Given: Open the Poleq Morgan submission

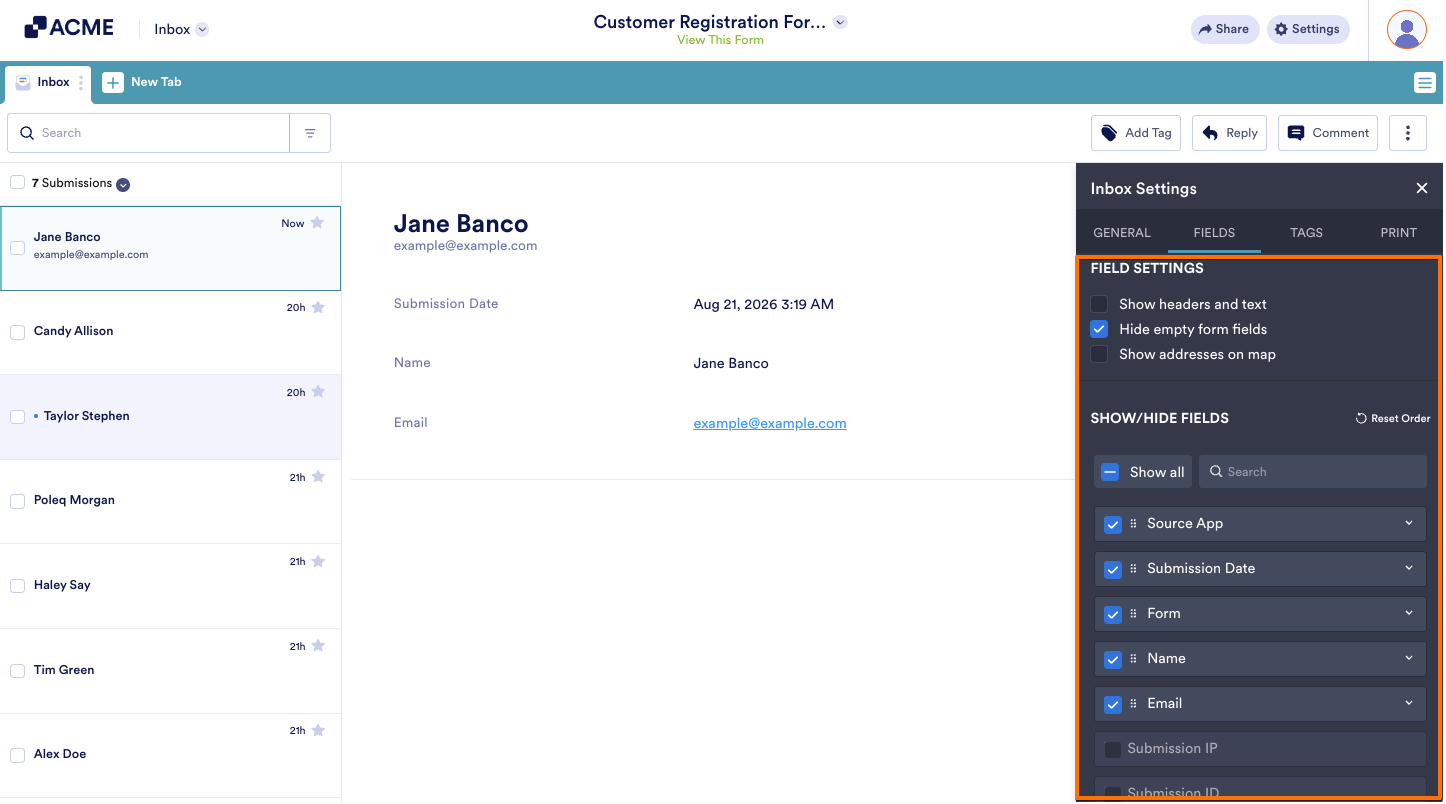Looking at the screenshot, I should click(x=170, y=501).
